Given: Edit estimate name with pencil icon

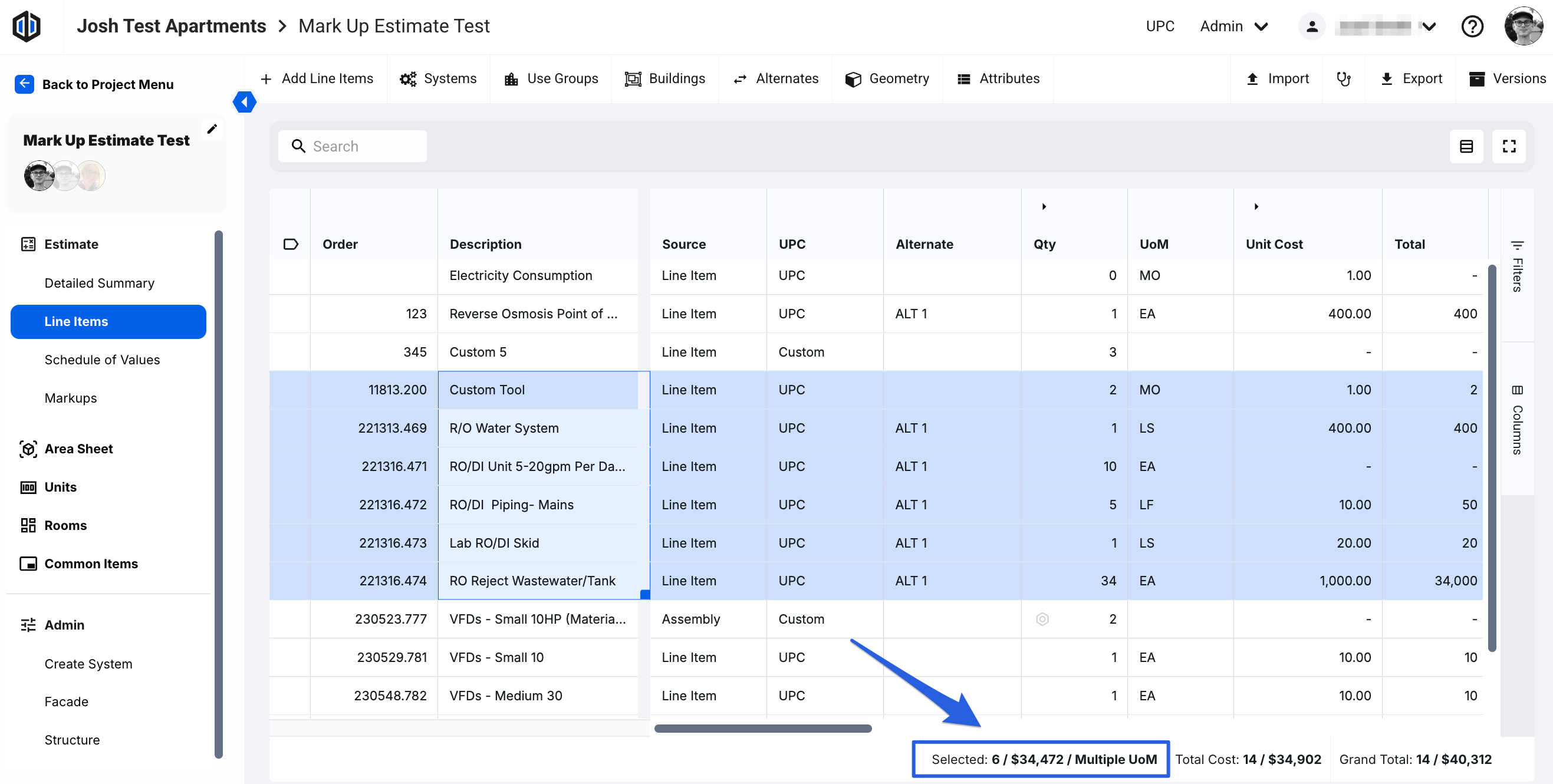Looking at the screenshot, I should [x=212, y=129].
